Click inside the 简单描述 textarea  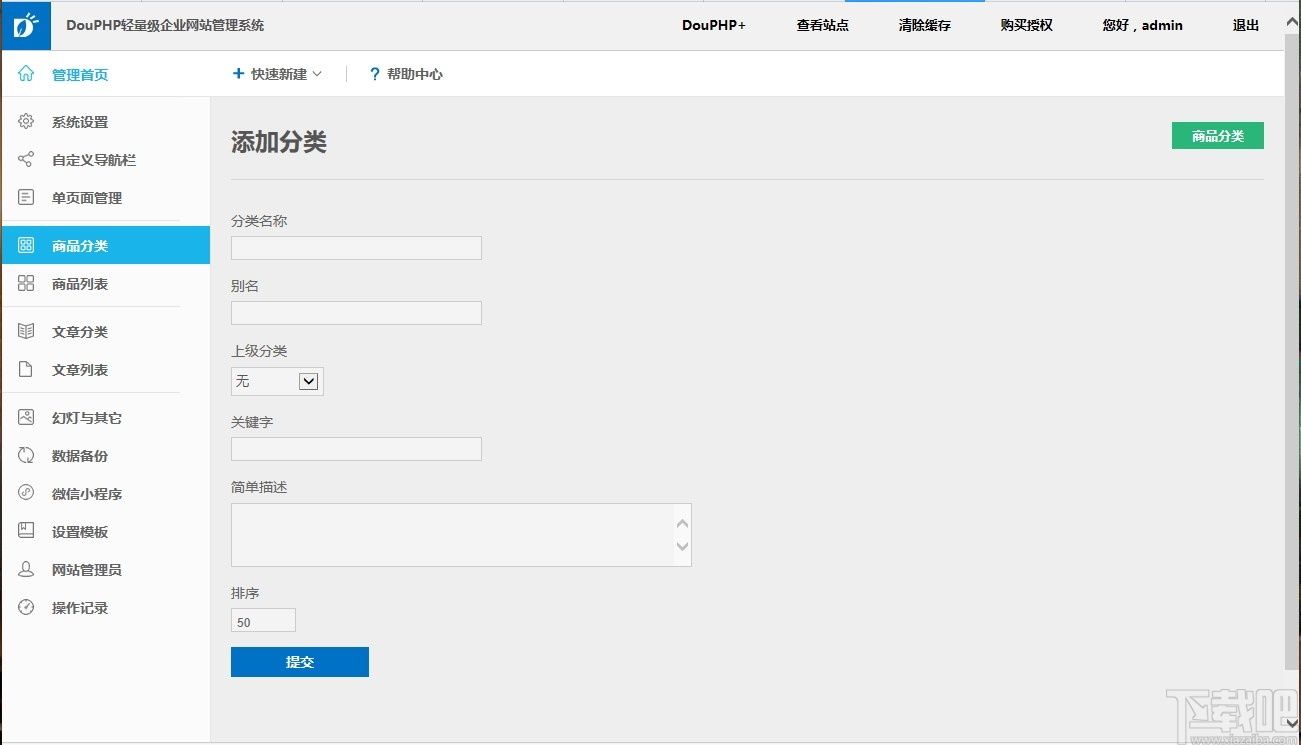[x=461, y=535]
